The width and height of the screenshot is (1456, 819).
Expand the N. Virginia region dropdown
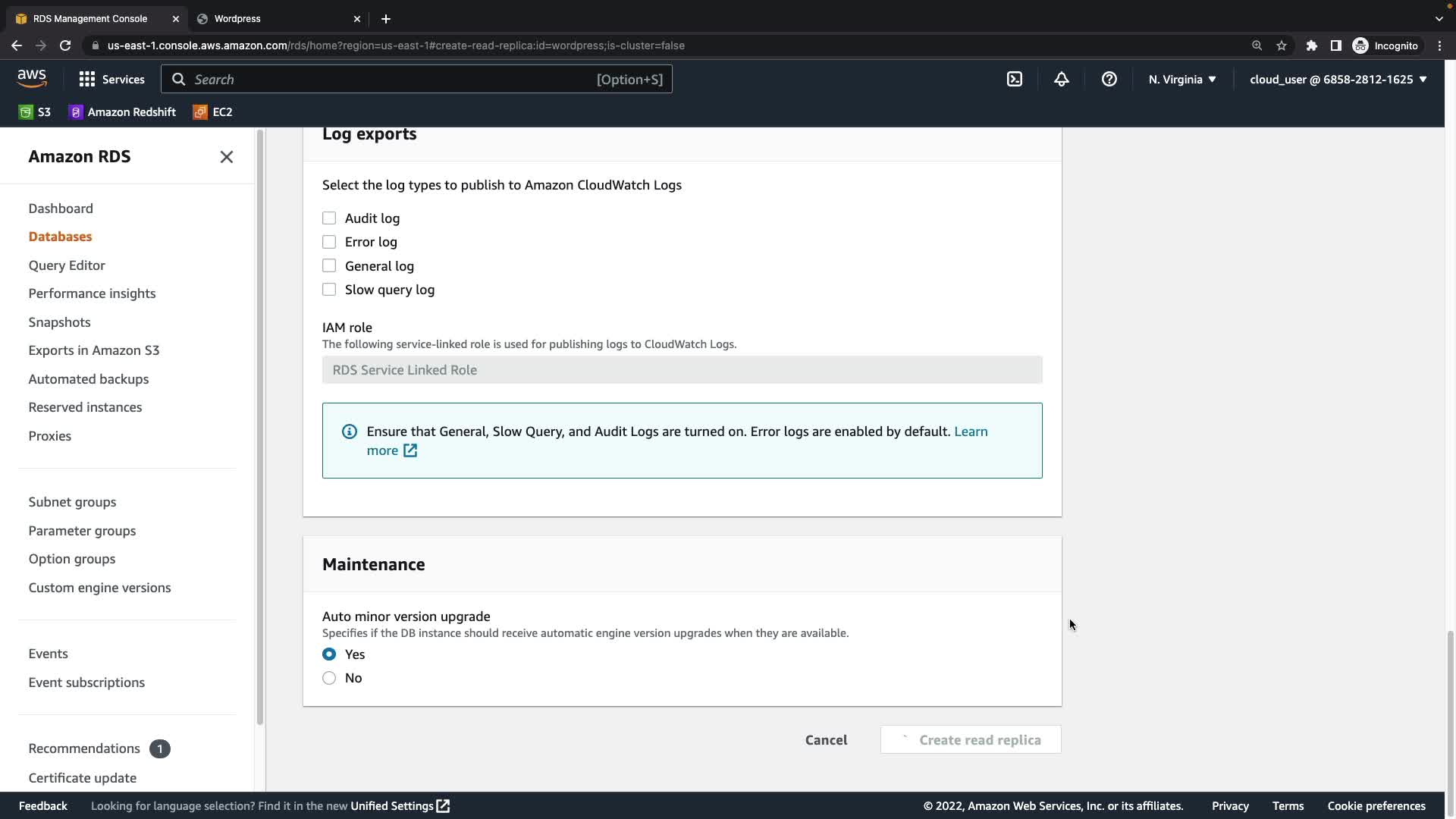(x=1181, y=79)
